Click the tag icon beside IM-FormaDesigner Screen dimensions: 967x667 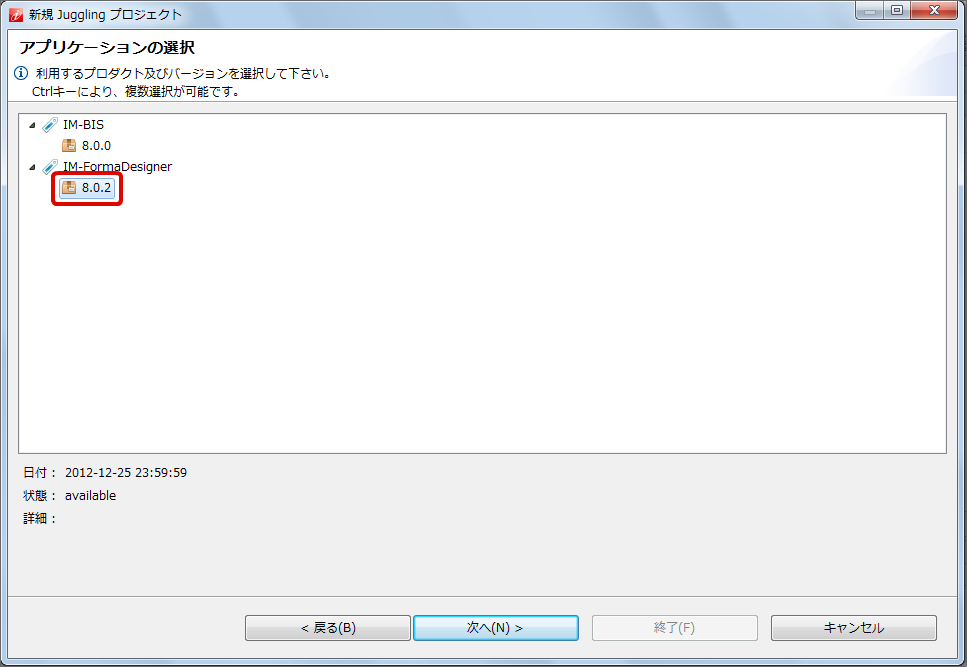[50, 166]
